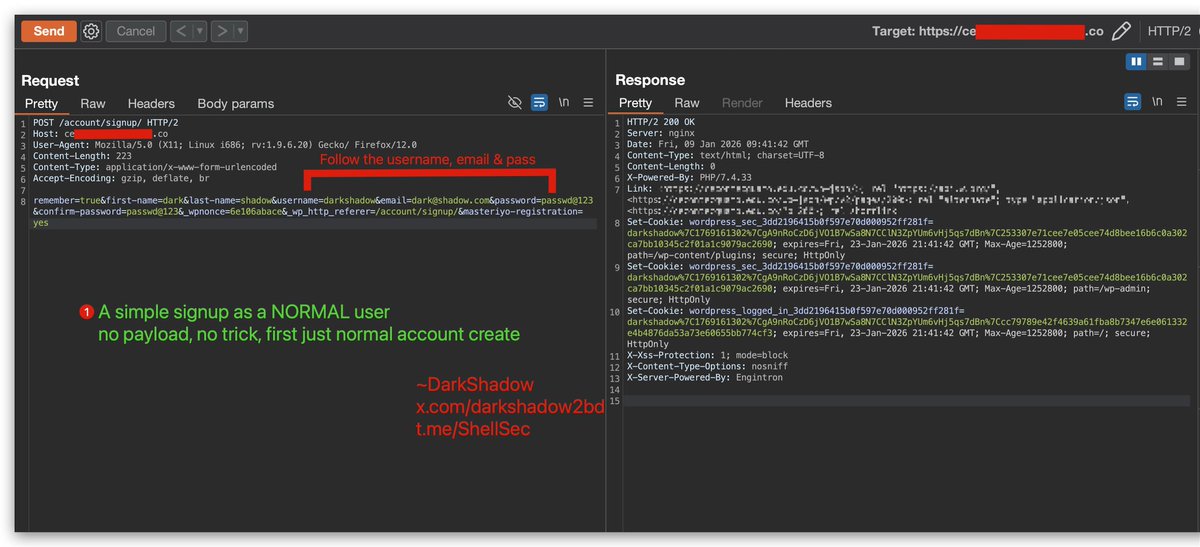Click the HTTP/2 protocol indicator

pos(1169,31)
